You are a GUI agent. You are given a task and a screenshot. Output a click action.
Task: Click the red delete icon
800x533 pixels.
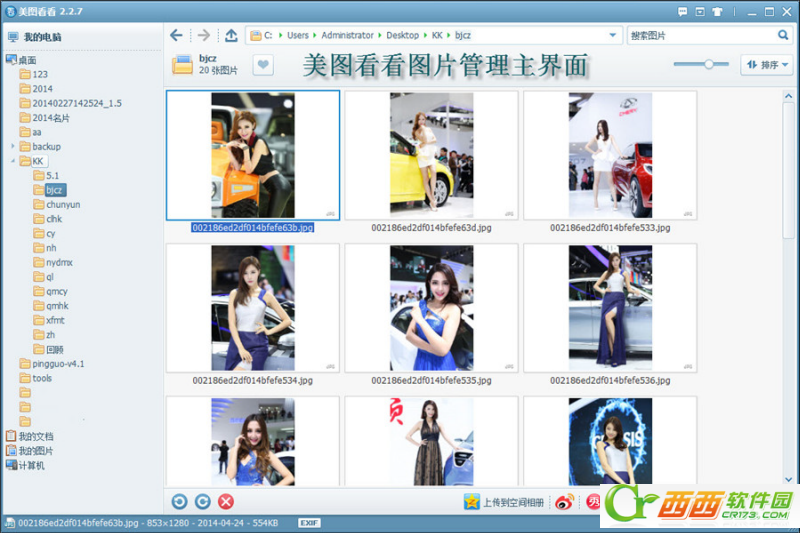click(x=226, y=502)
